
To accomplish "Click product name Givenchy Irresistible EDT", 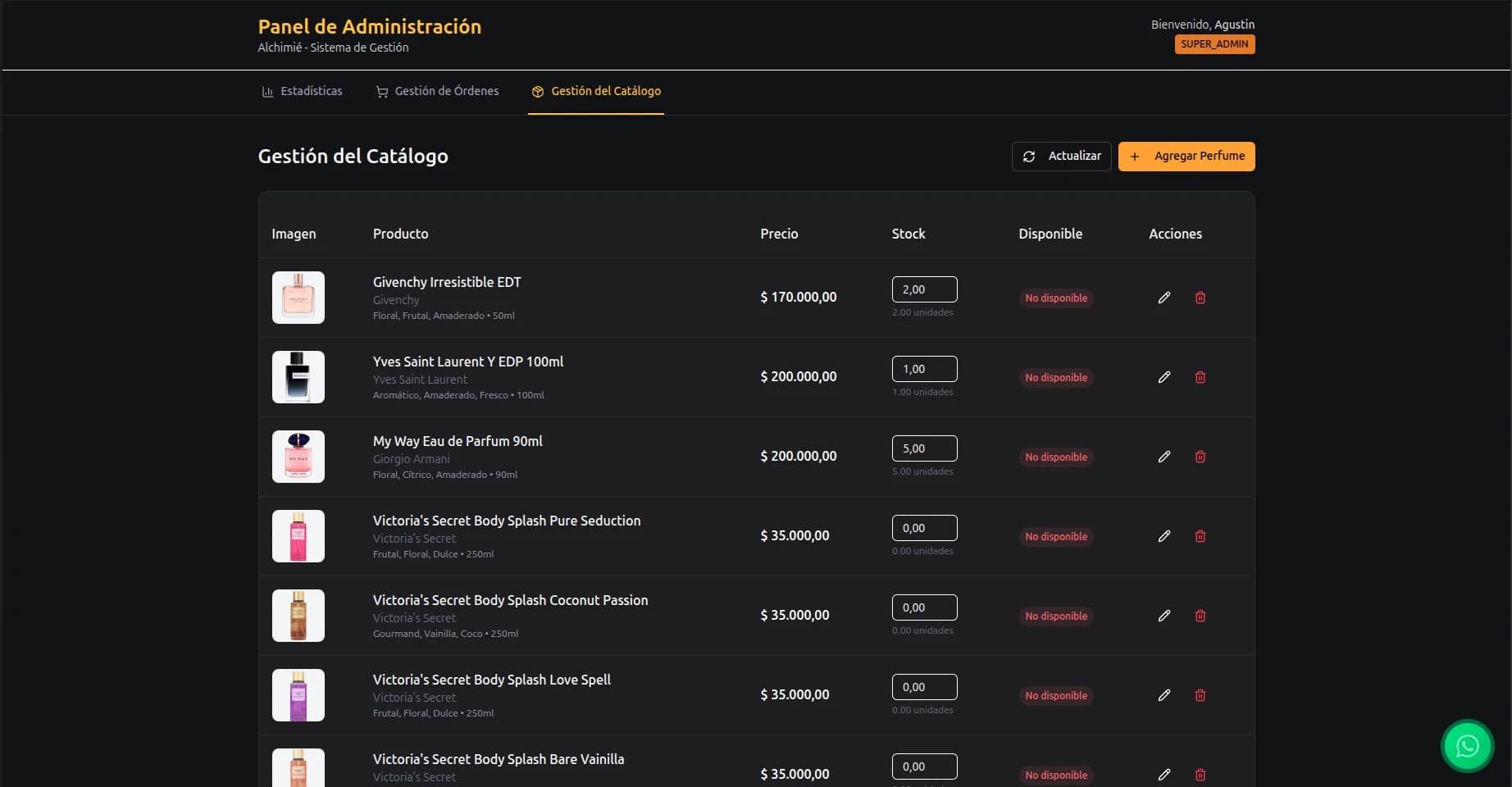I will pos(447,282).
